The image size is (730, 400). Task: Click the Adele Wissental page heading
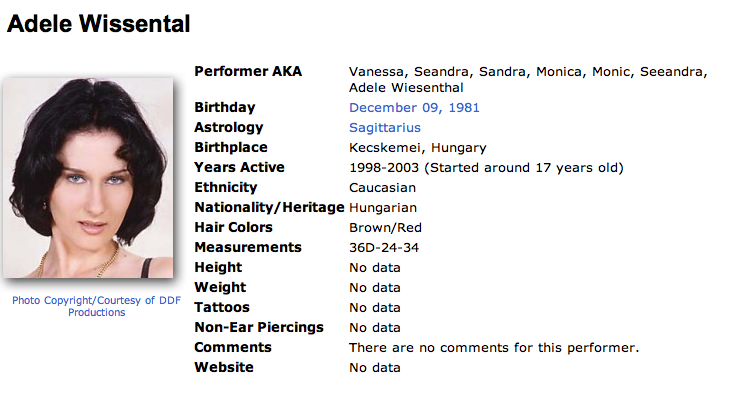pyautogui.click(x=99, y=23)
